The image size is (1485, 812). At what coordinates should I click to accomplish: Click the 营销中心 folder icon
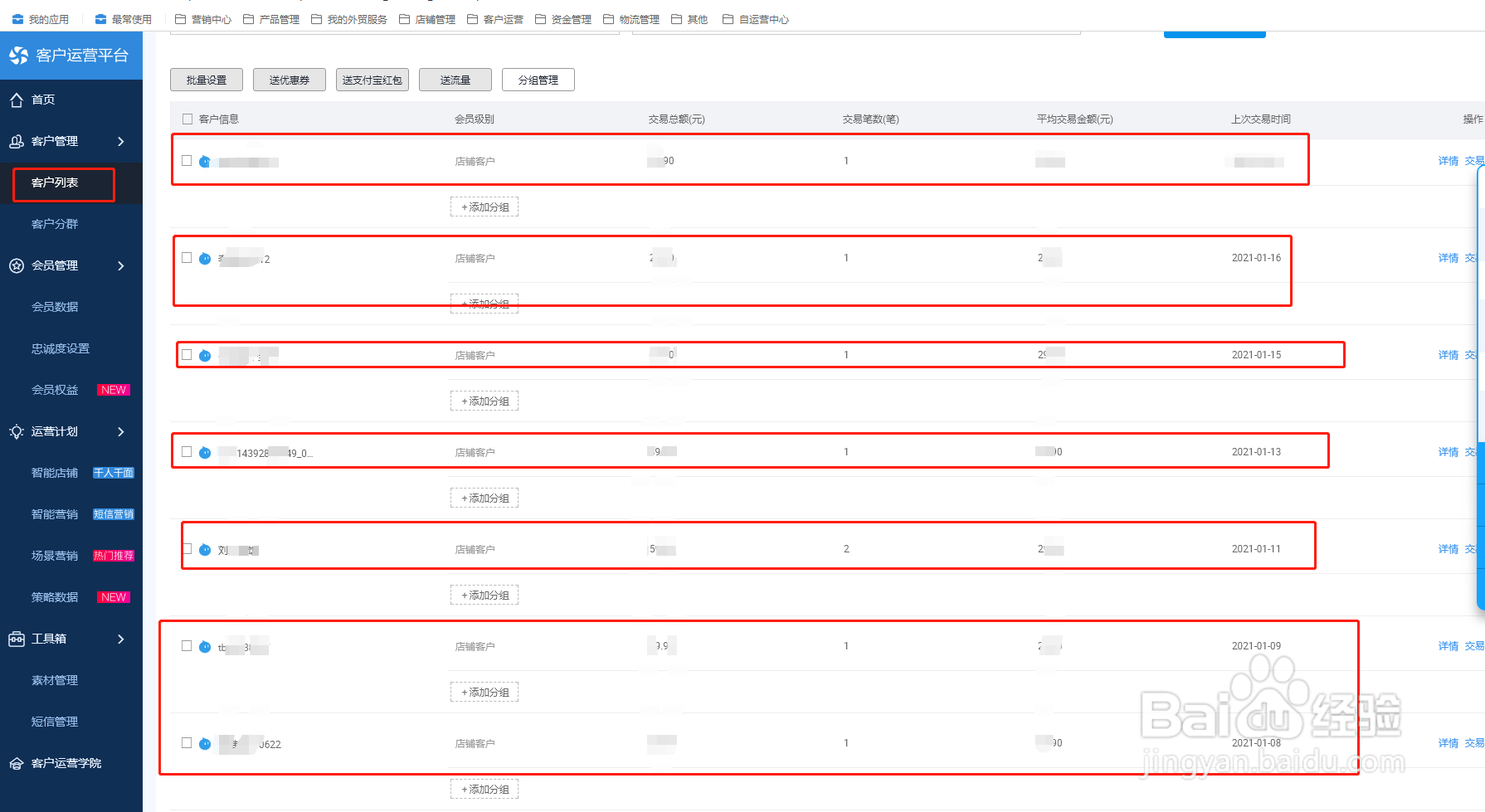click(x=180, y=19)
